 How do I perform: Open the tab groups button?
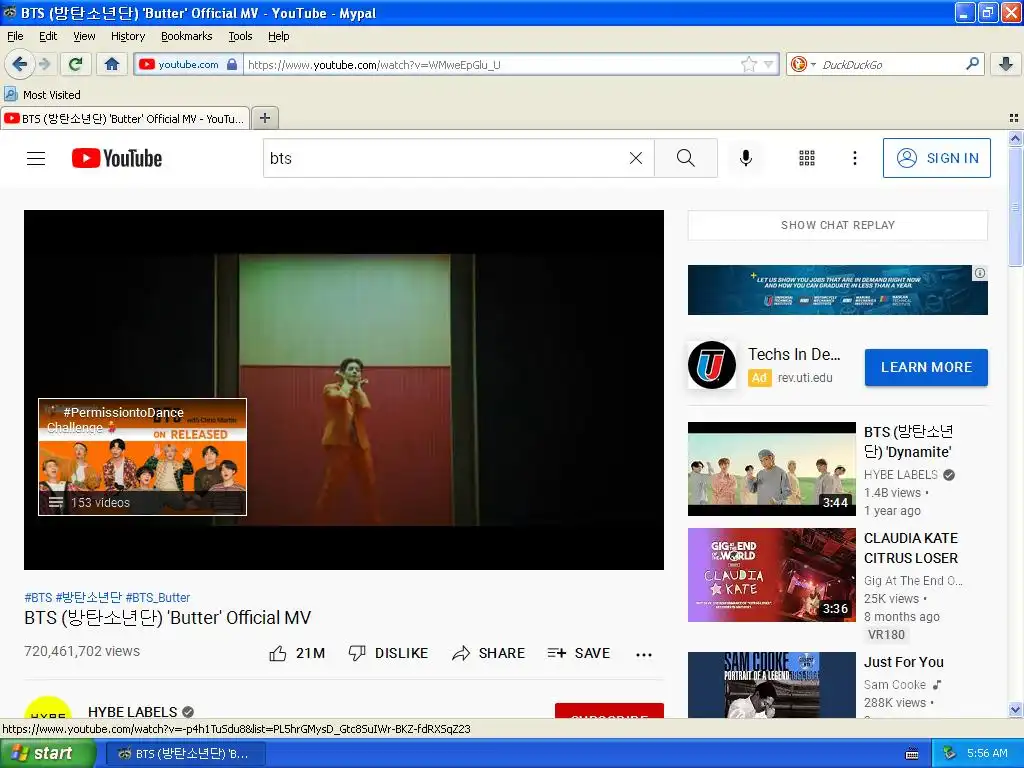coord(1014,118)
